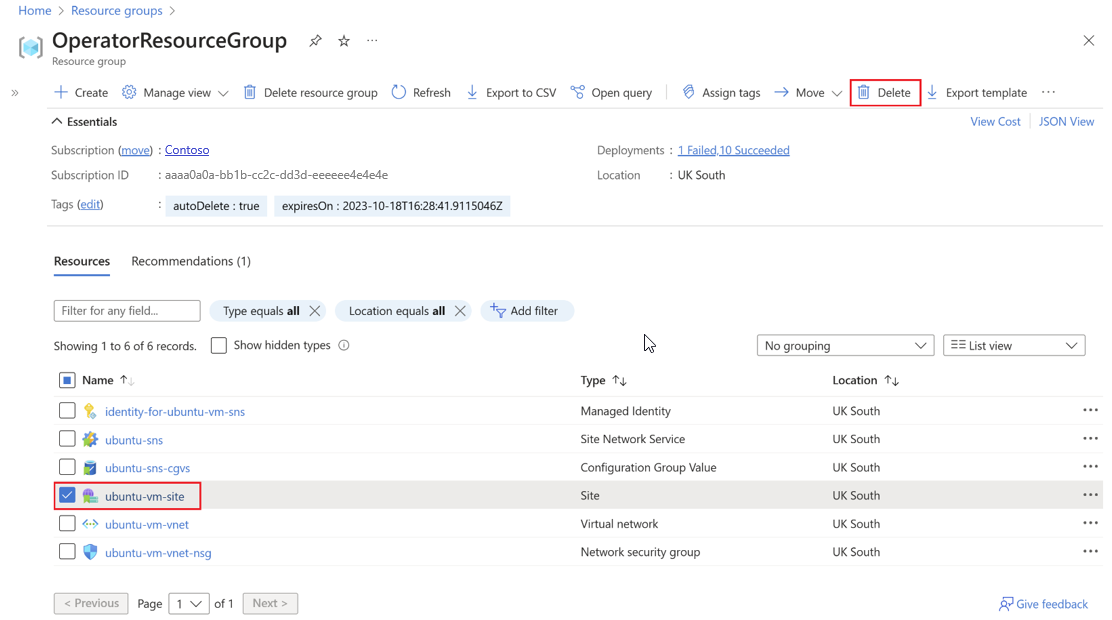Mark resource group as favorite with star

[344, 41]
